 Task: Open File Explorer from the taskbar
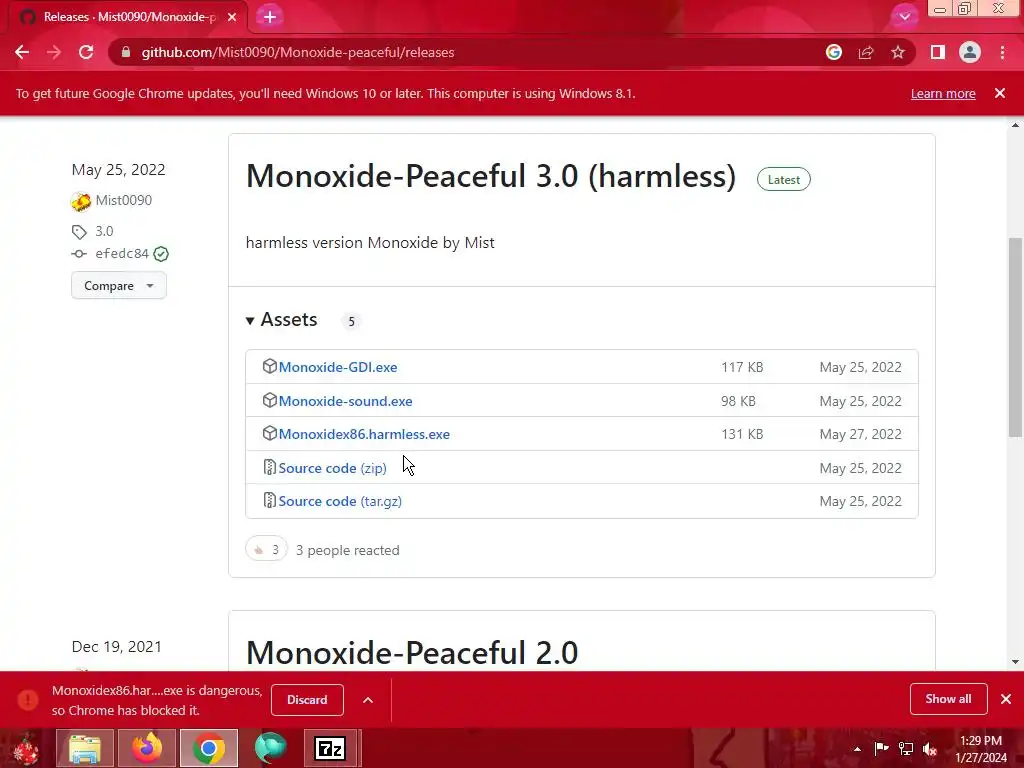(x=85, y=748)
